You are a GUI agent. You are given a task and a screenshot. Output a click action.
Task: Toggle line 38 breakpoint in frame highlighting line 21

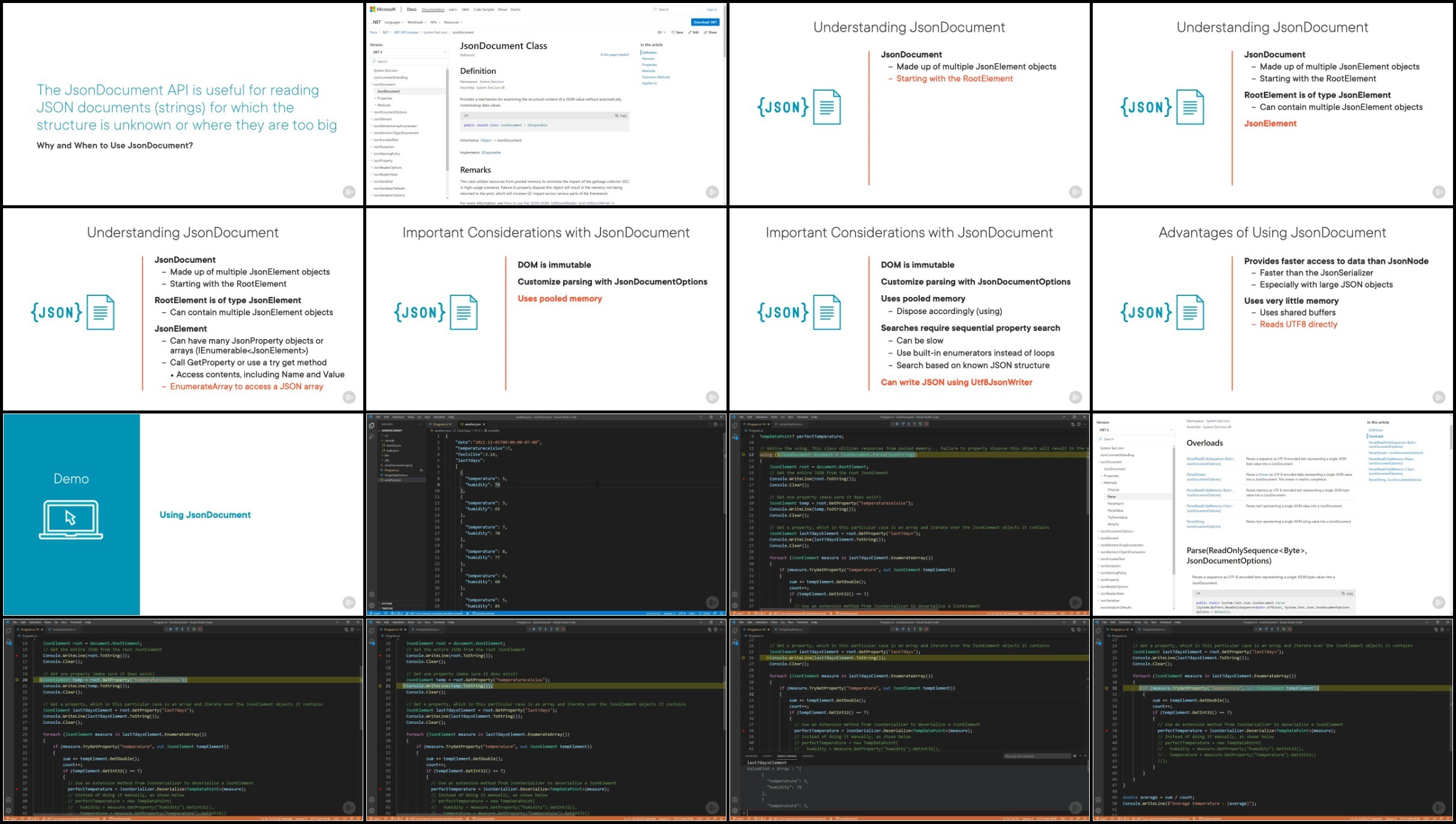[380, 789]
